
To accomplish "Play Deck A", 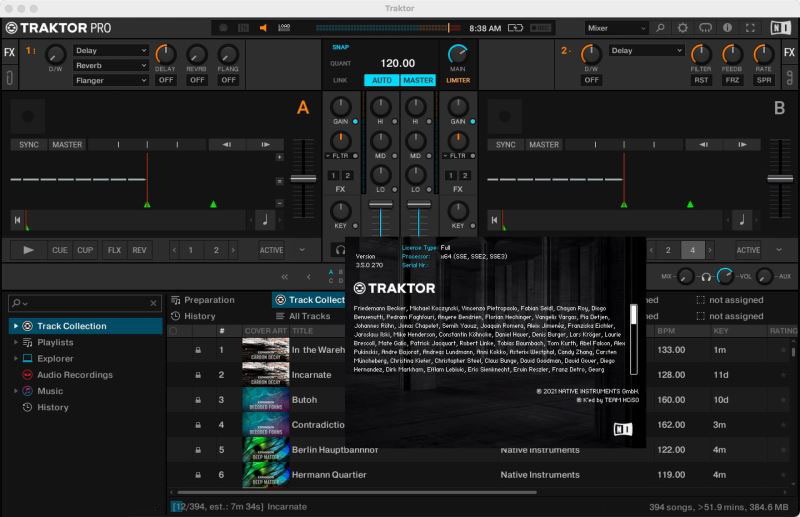I will tap(29, 250).
